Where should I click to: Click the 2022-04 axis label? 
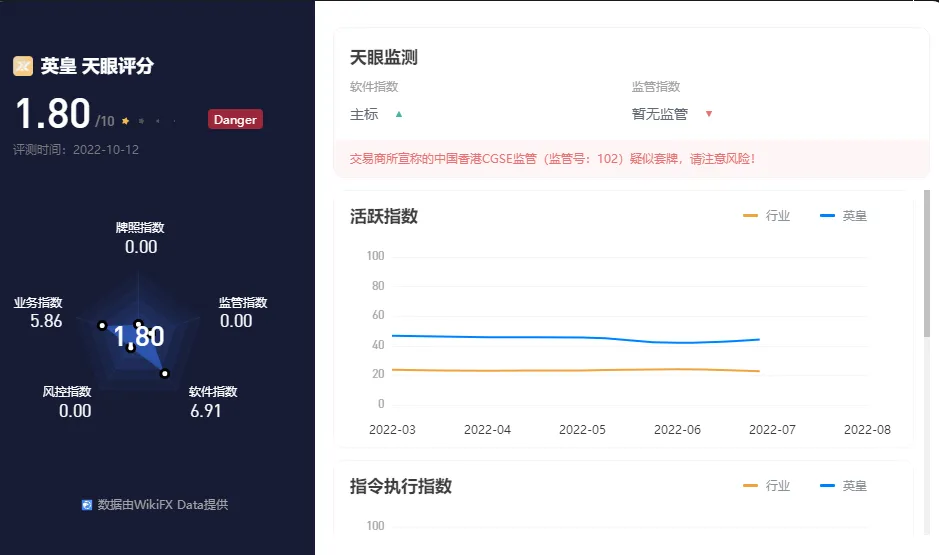coord(487,430)
